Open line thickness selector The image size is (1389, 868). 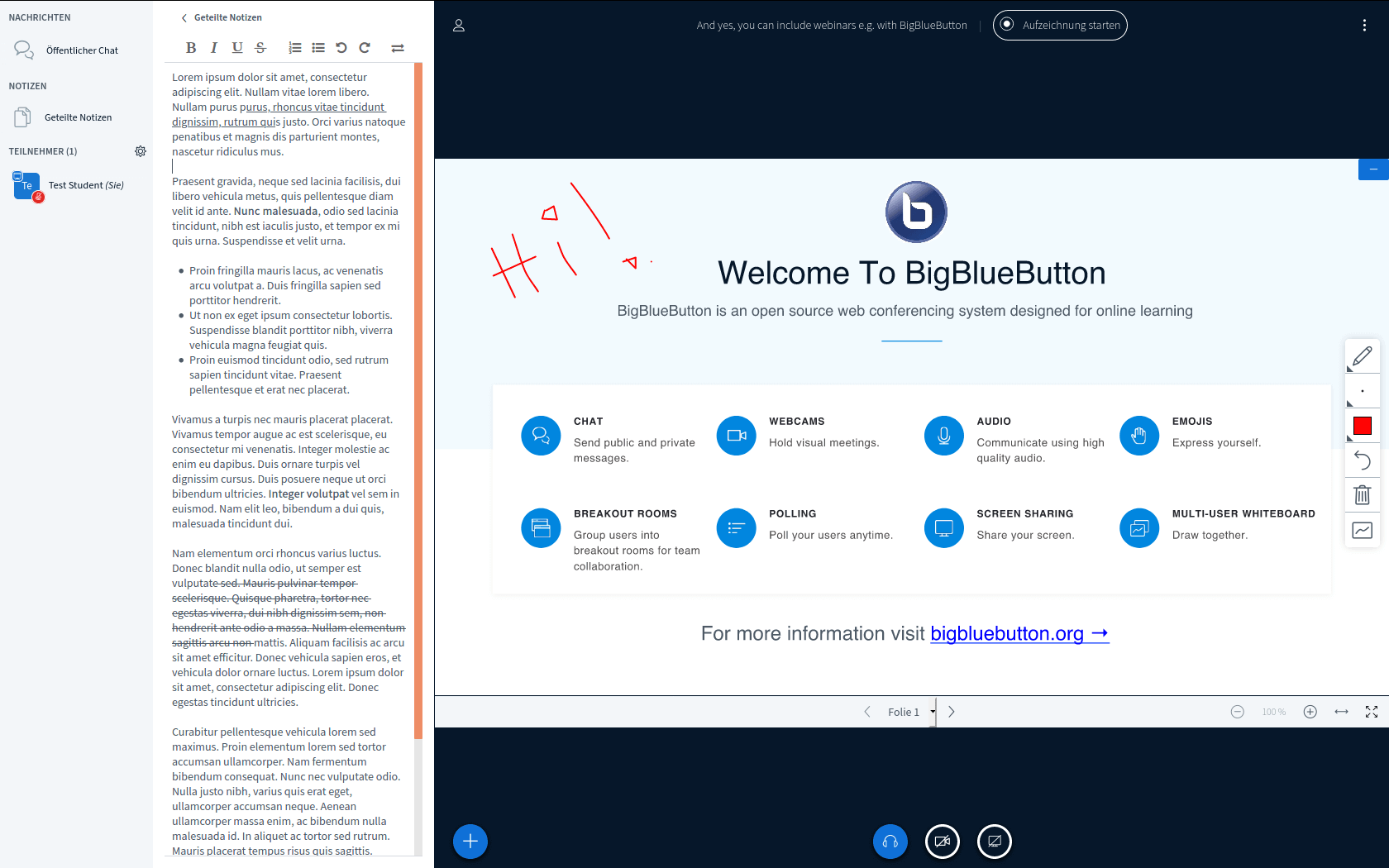1363,391
